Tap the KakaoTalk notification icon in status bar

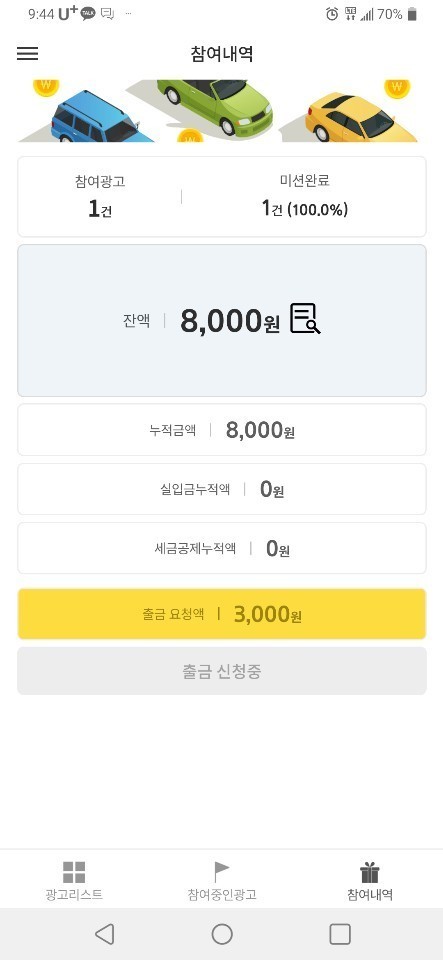[x=88, y=14]
